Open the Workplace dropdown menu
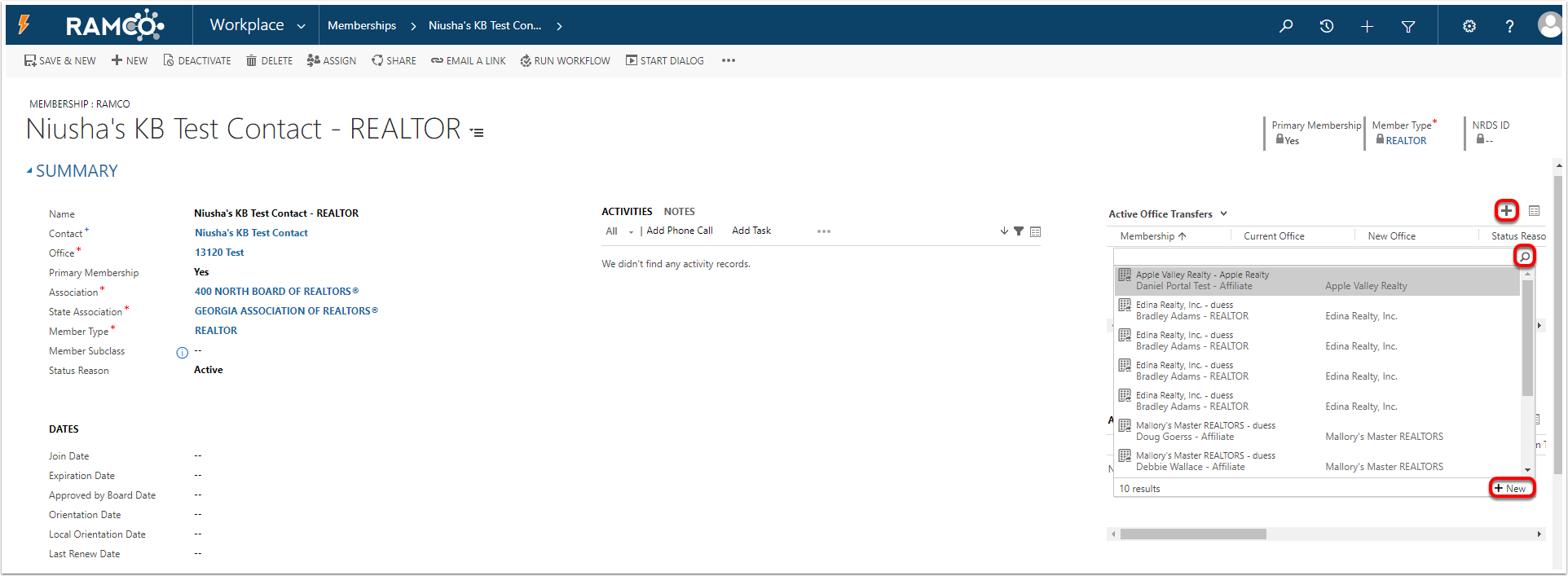Screen dimensions: 1568x576 (x=258, y=25)
